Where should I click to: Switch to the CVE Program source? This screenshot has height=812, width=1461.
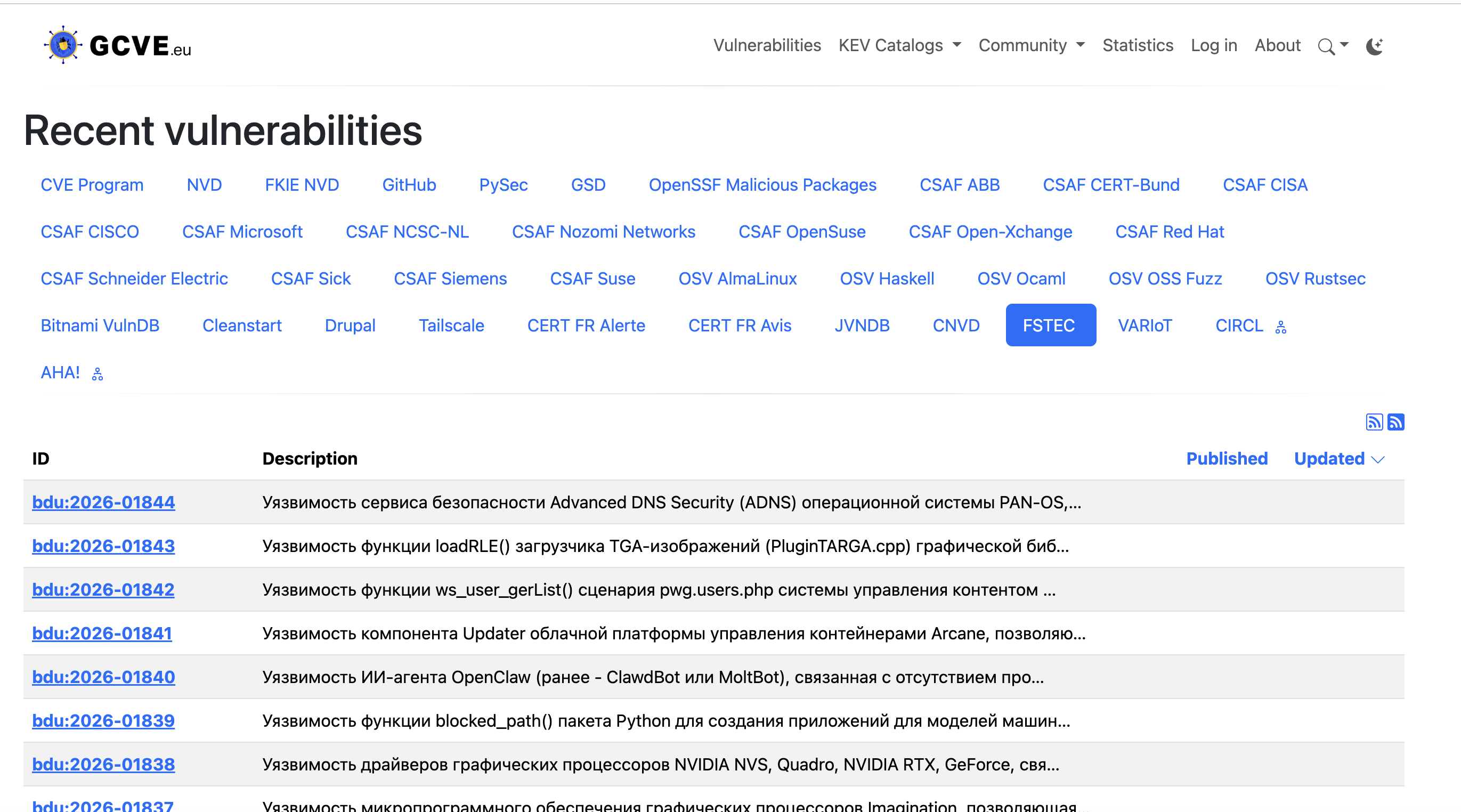click(92, 185)
